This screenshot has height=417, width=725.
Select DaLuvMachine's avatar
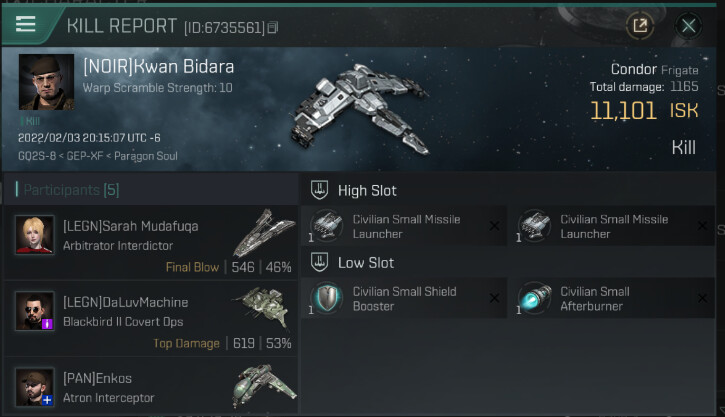pyautogui.click(x=35, y=310)
